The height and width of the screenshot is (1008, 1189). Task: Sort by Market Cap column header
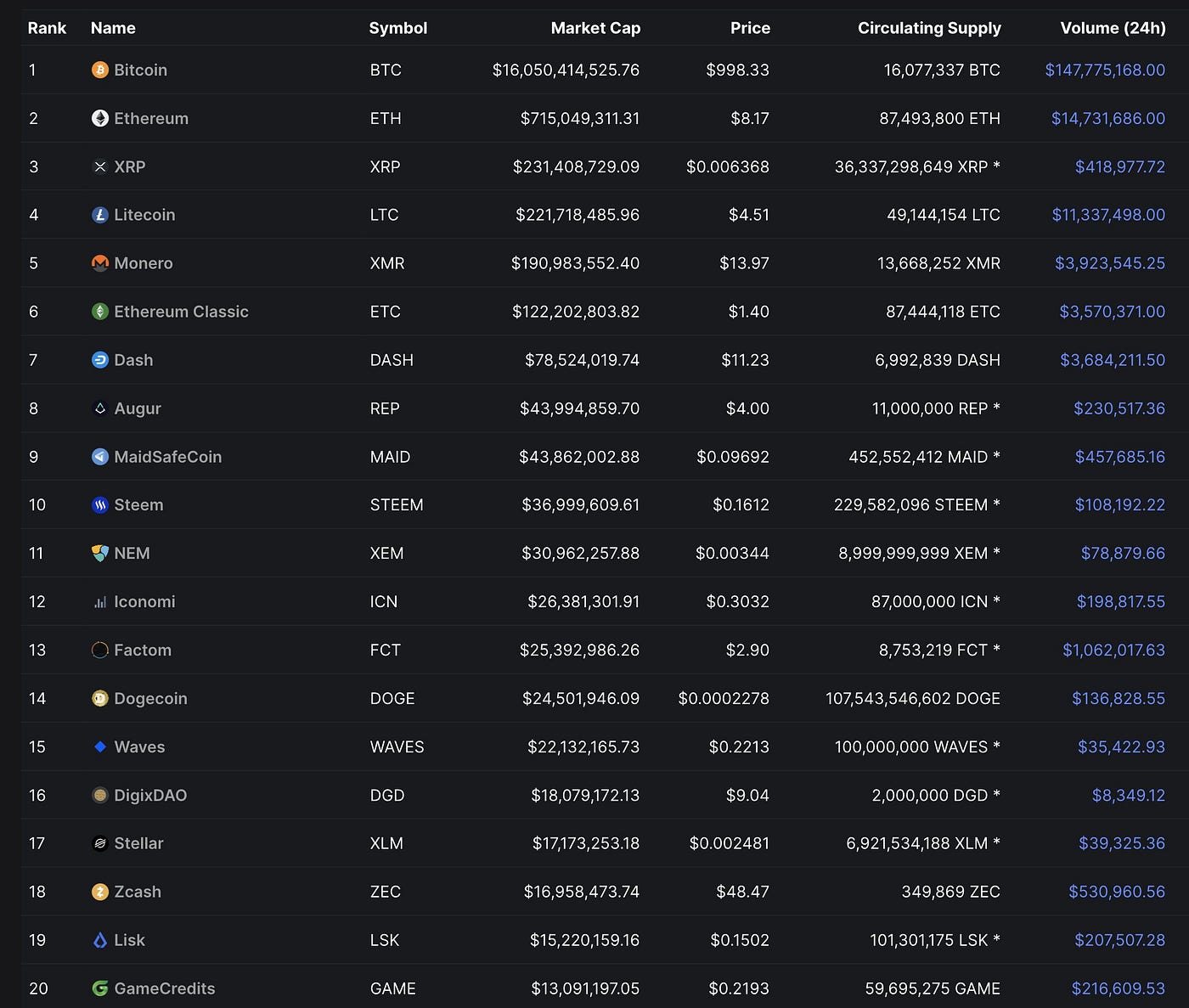595,28
